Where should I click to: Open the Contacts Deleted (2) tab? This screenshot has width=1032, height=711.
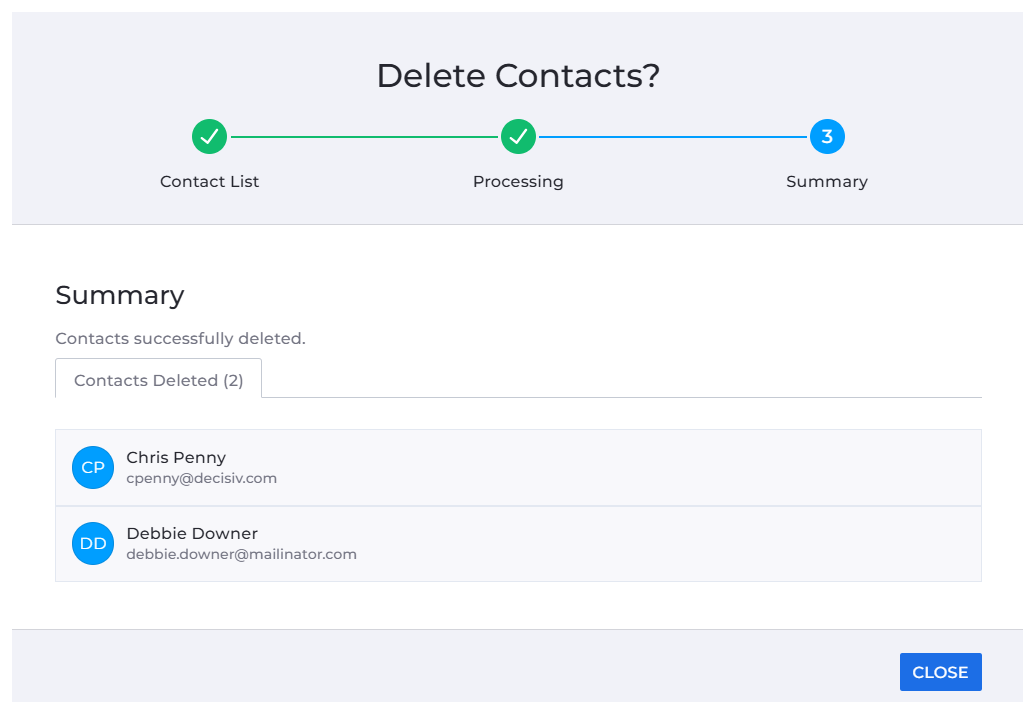click(x=159, y=379)
